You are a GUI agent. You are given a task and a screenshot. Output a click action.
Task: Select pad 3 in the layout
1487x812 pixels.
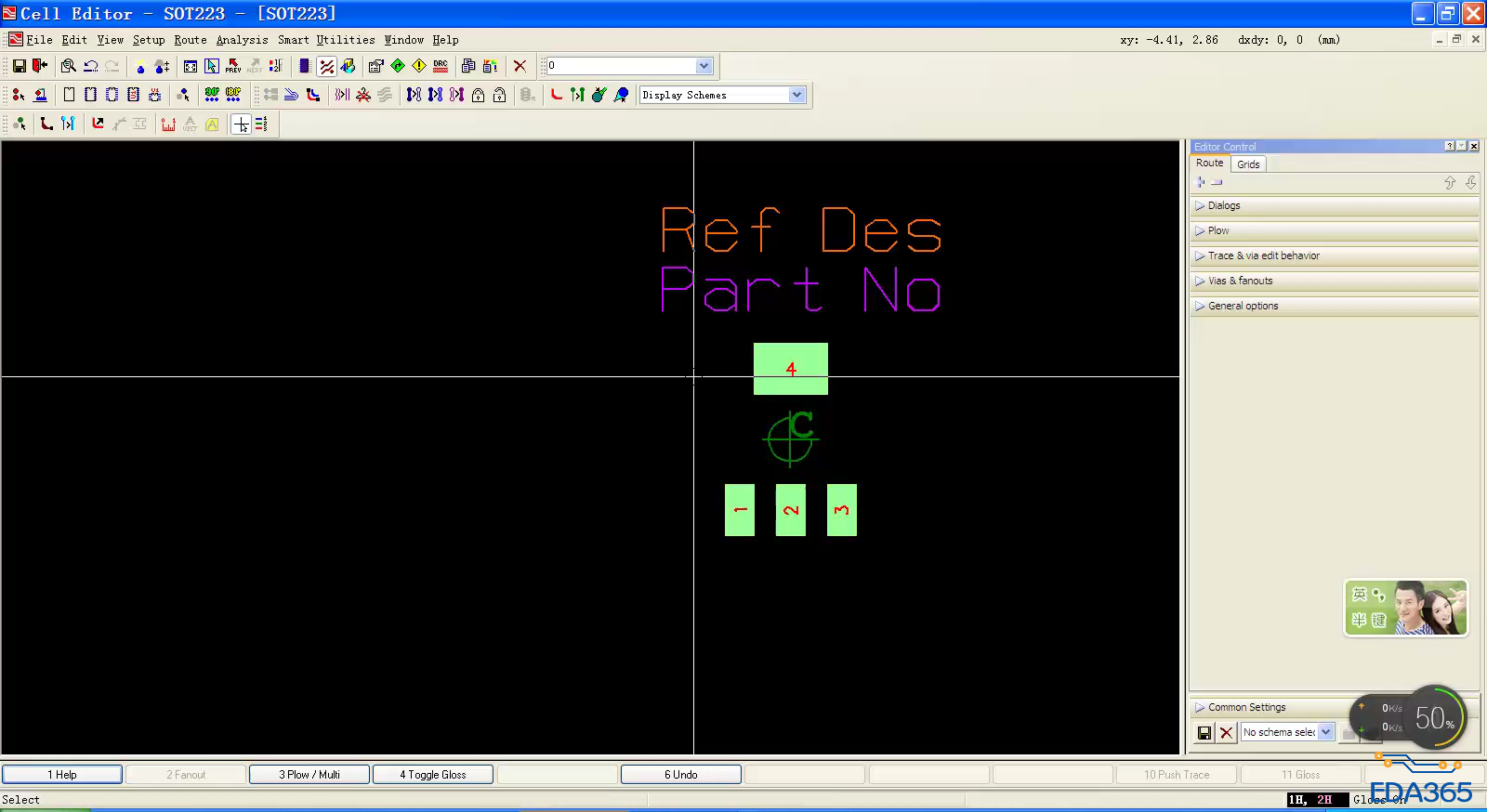pos(842,510)
